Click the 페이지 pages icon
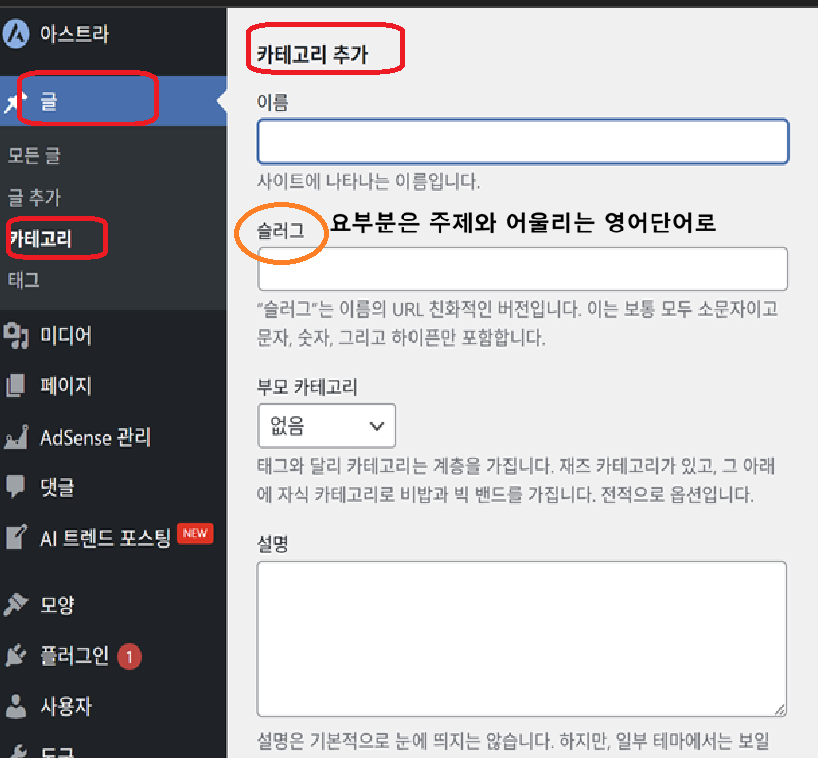 (16, 386)
